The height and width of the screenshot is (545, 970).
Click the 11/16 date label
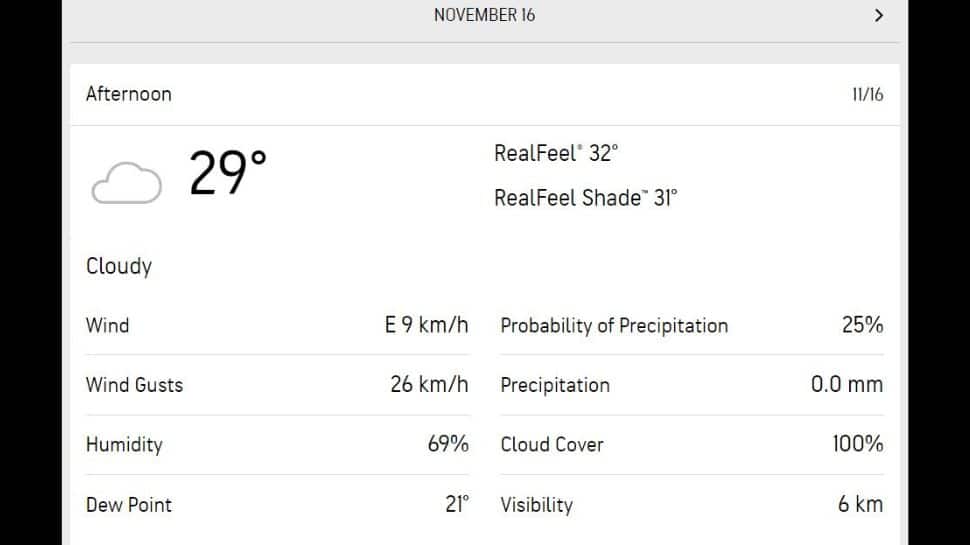tap(867, 95)
